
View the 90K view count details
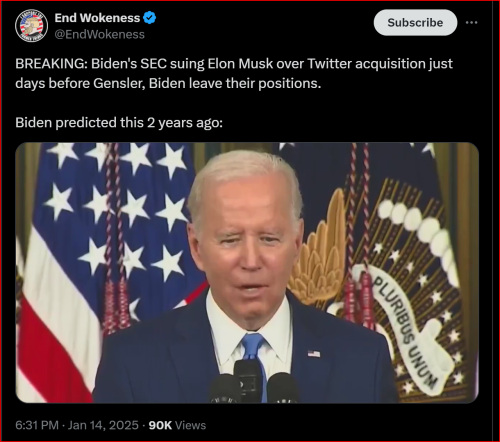point(160,425)
